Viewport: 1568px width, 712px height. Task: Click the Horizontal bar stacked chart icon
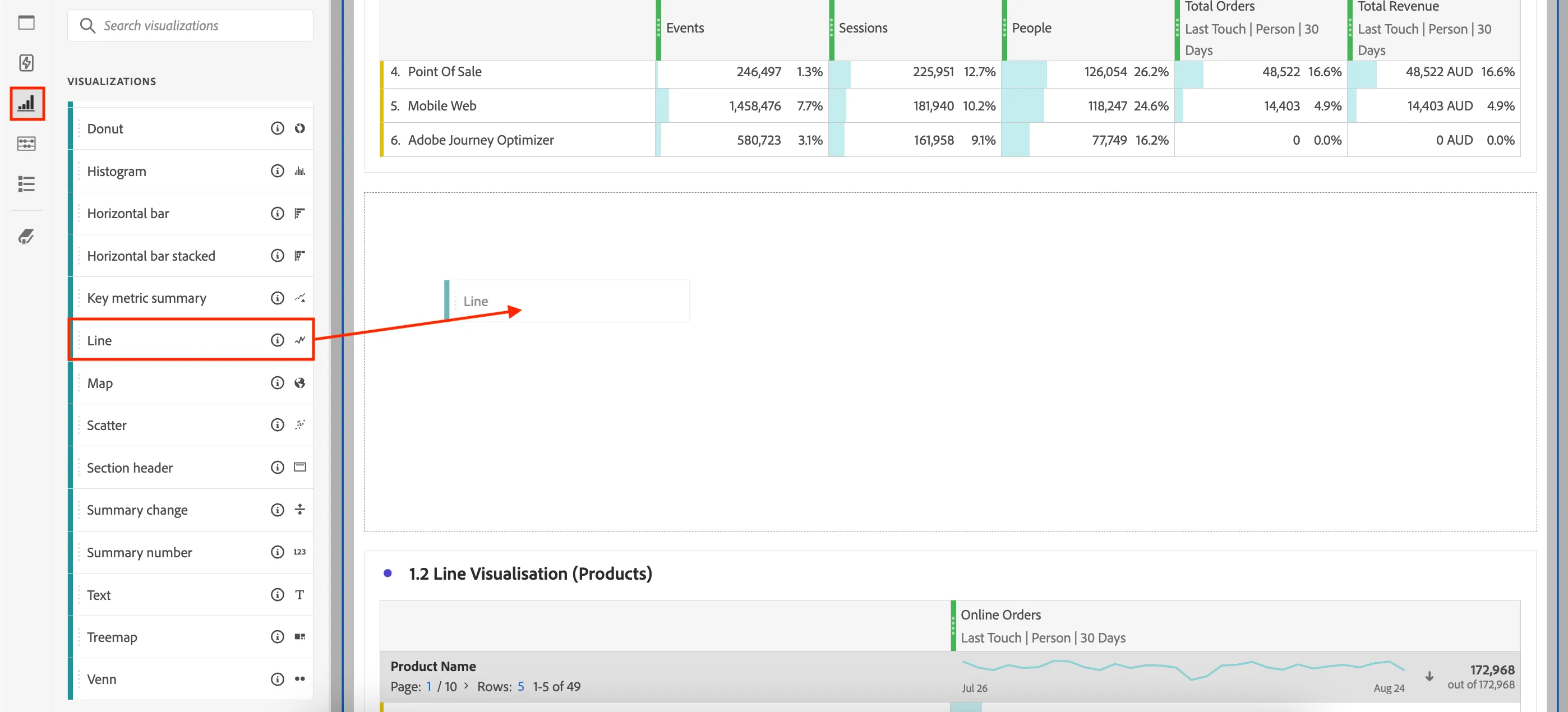click(x=299, y=256)
